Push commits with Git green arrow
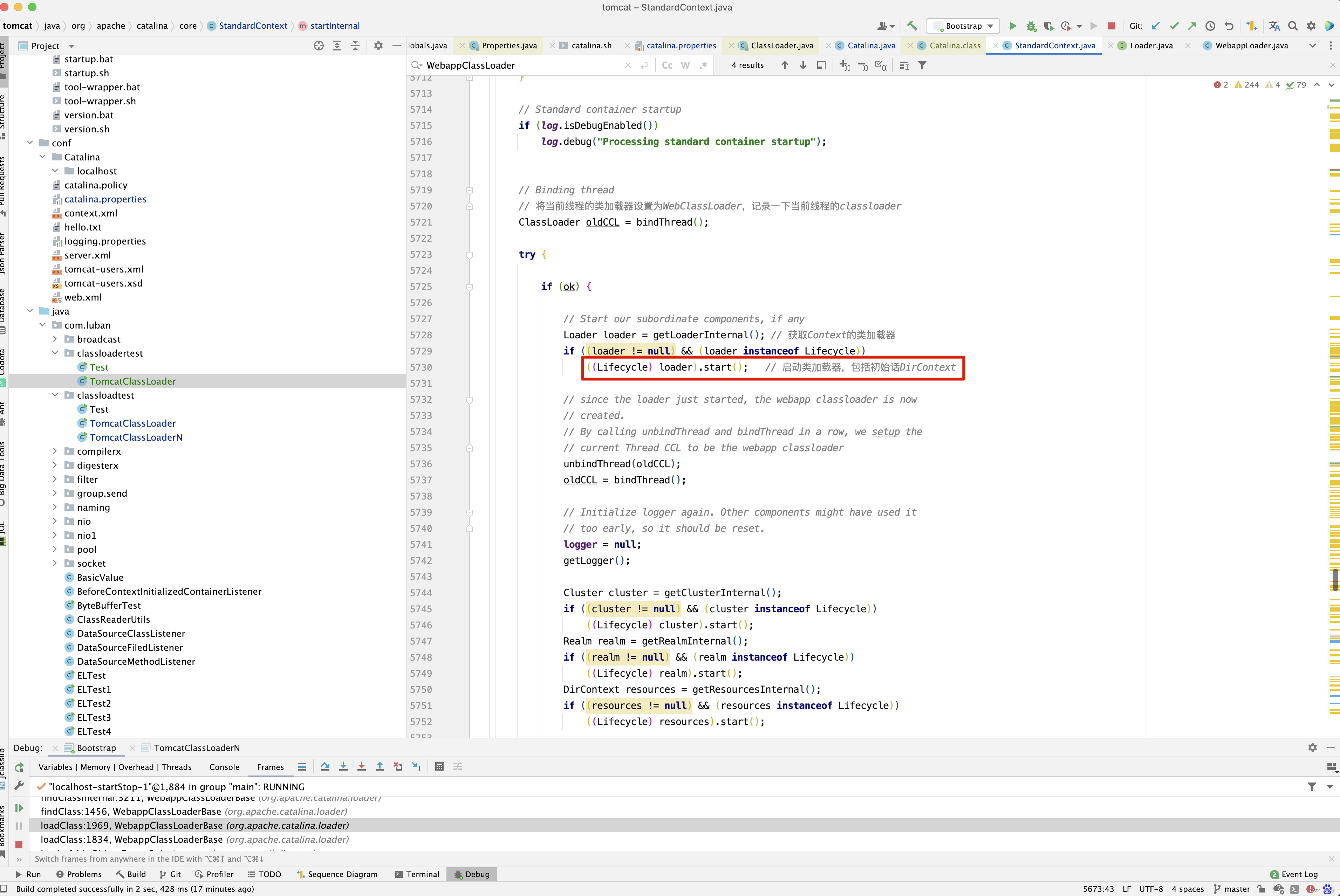1340x896 pixels. 1191,26
